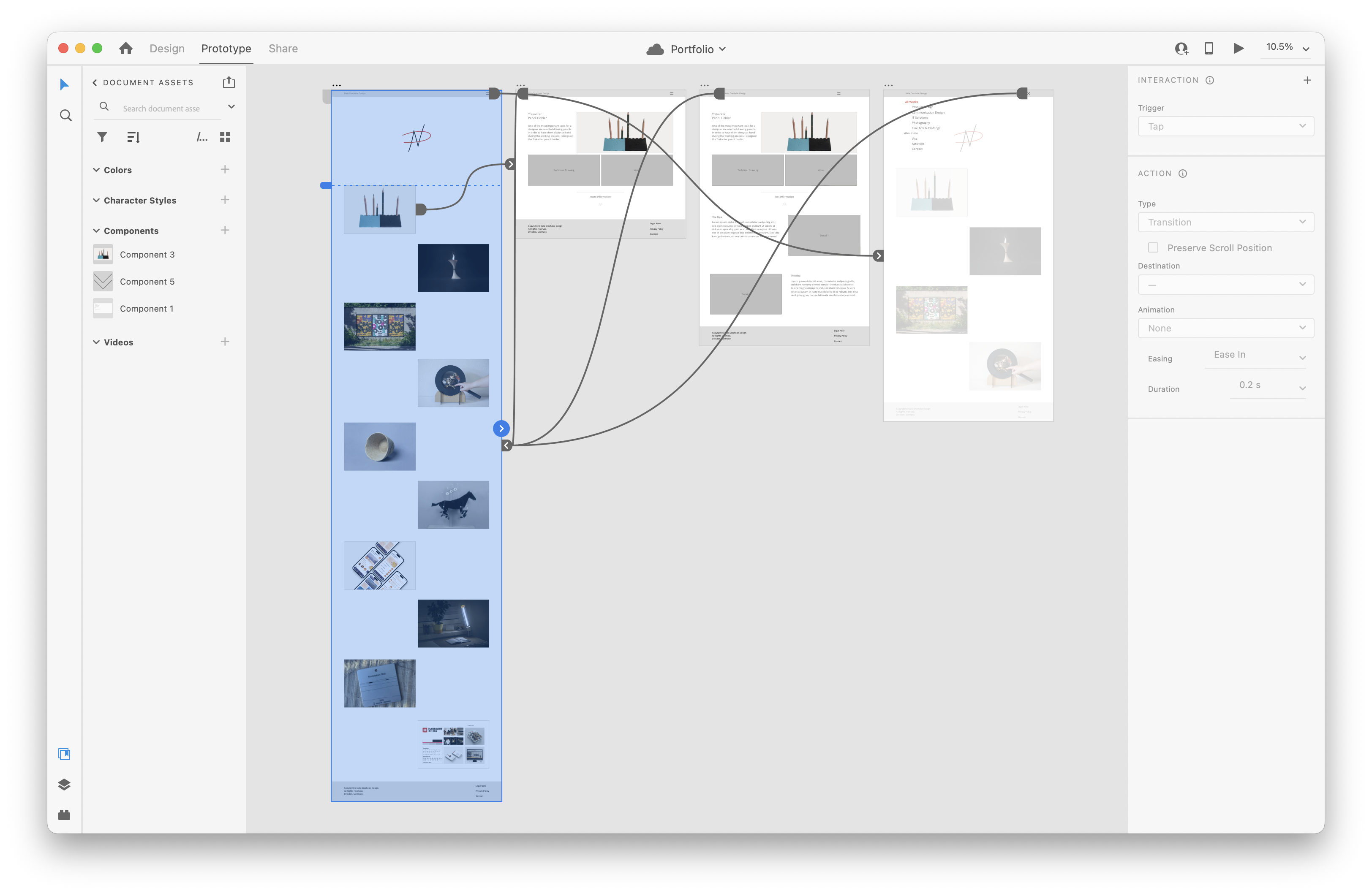This screenshot has height=896, width=1372.
Task: Open the Destination dropdown
Action: click(x=1225, y=285)
